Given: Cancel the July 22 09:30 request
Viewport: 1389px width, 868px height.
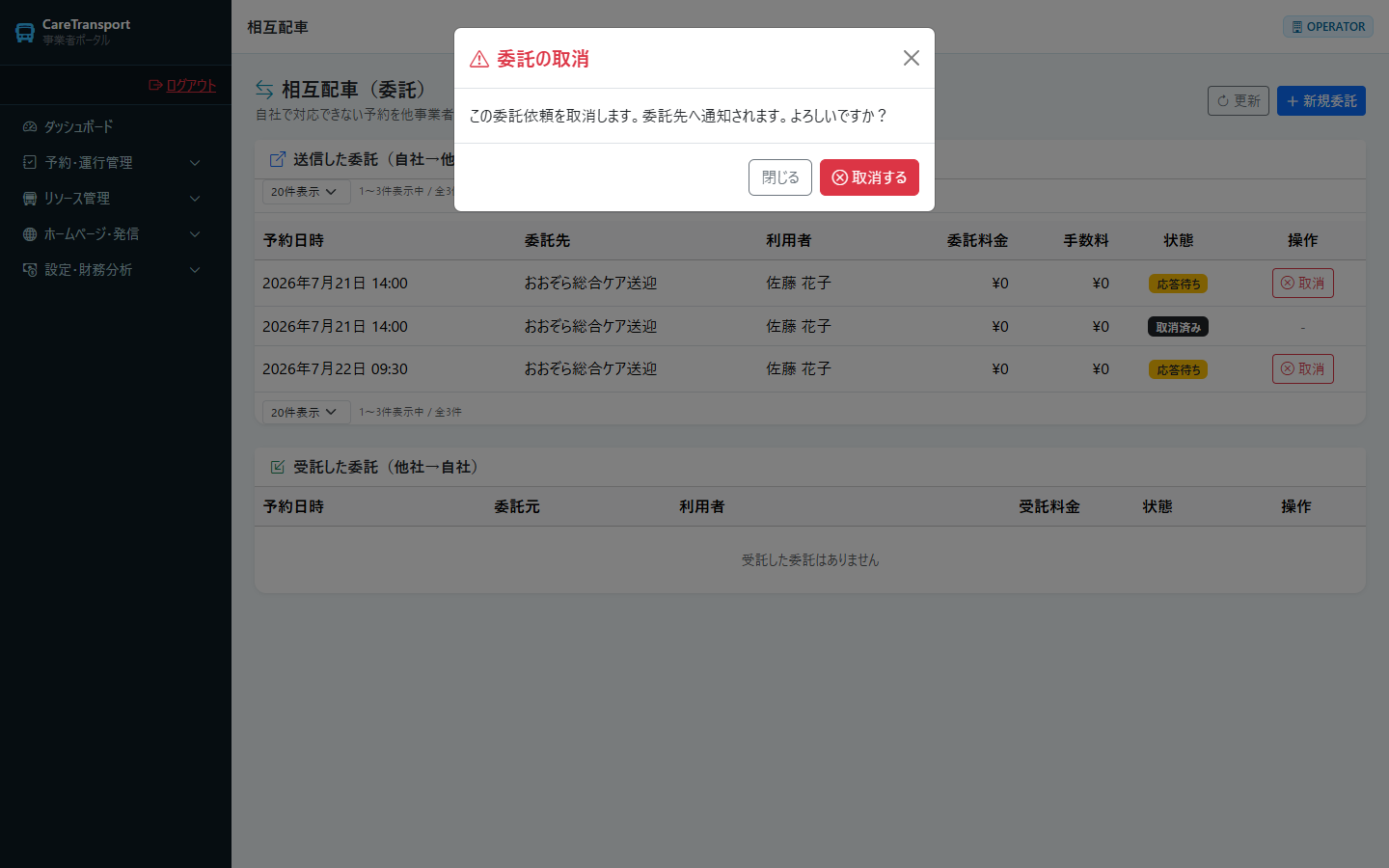Looking at the screenshot, I should pyautogui.click(x=1303, y=368).
